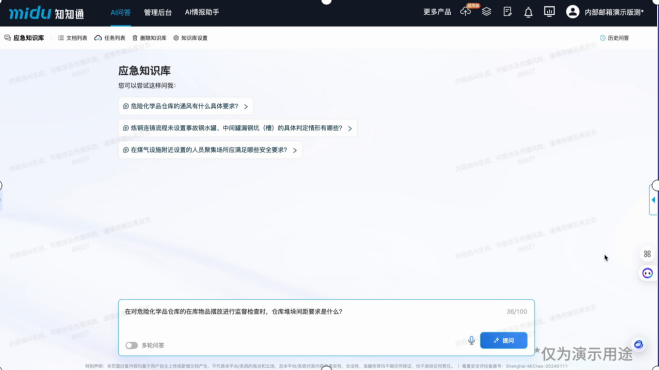The height and width of the screenshot is (370, 659).
Task: Open the stacked layers icon in header
Action: 486,12
